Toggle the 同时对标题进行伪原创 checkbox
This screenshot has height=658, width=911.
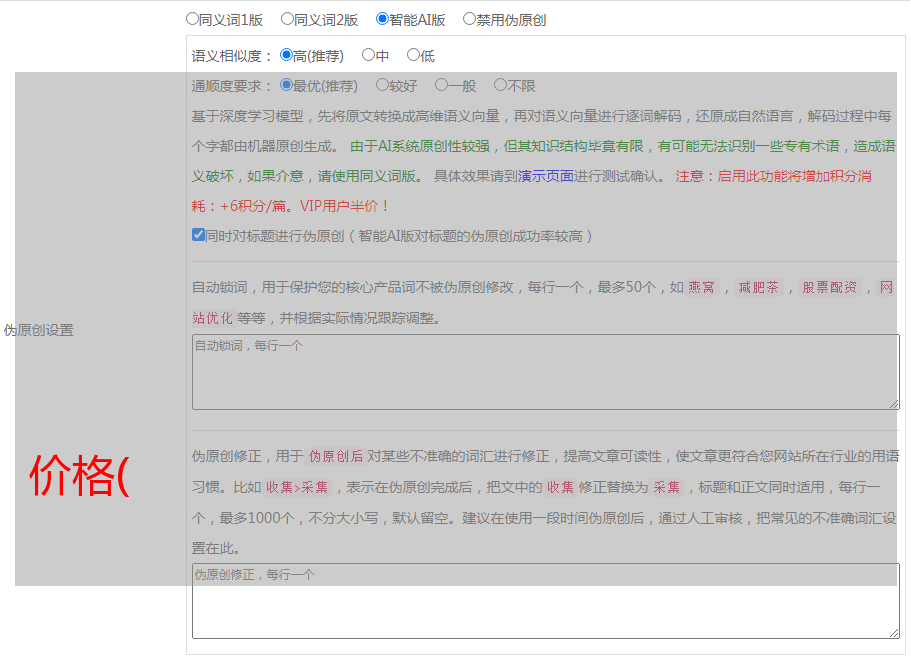pyautogui.click(x=199, y=236)
